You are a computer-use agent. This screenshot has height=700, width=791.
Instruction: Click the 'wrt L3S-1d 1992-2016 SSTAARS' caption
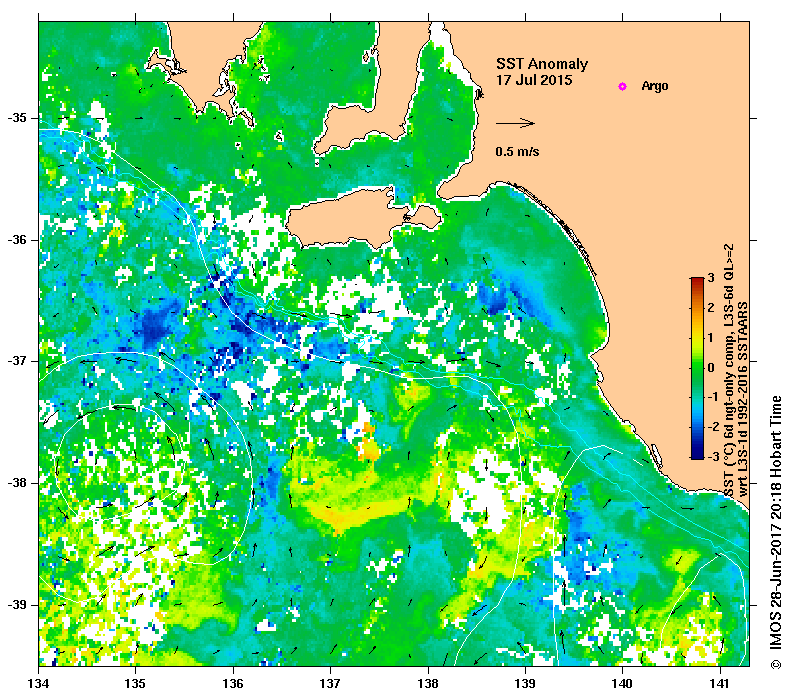click(x=743, y=399)
